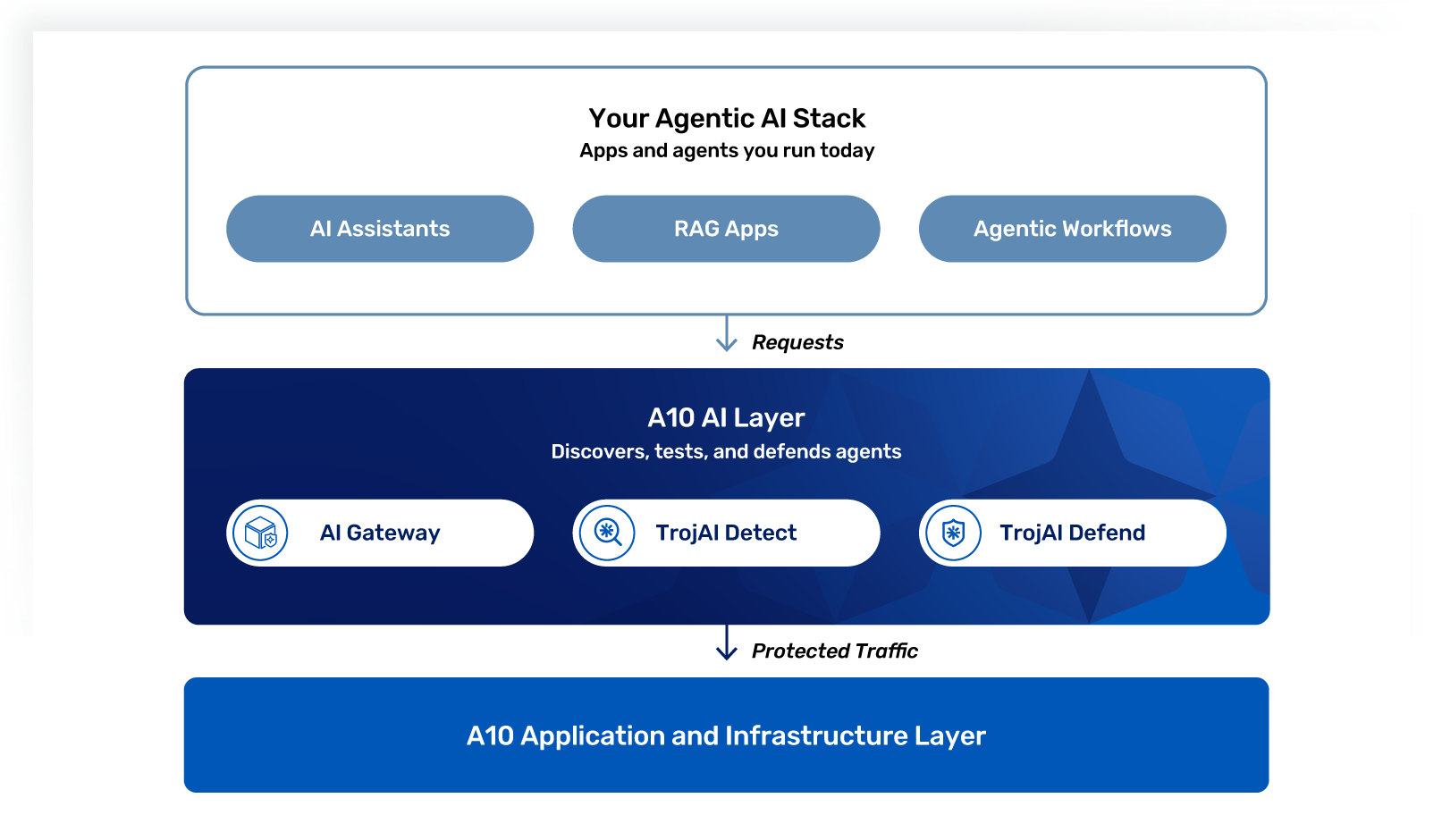Click "Discovers, tests, and defends agents" text
The height and width of the screenshot is (840, 1442).
point(726,451)
